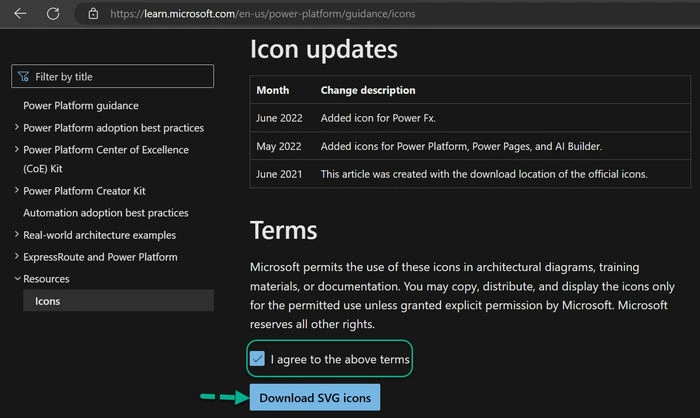Image resolution: width=700 pixels, height=418 pixels.
Task: Click the 'June 2022' table cell
Action: pyautogui.click(x=279, y=118)
